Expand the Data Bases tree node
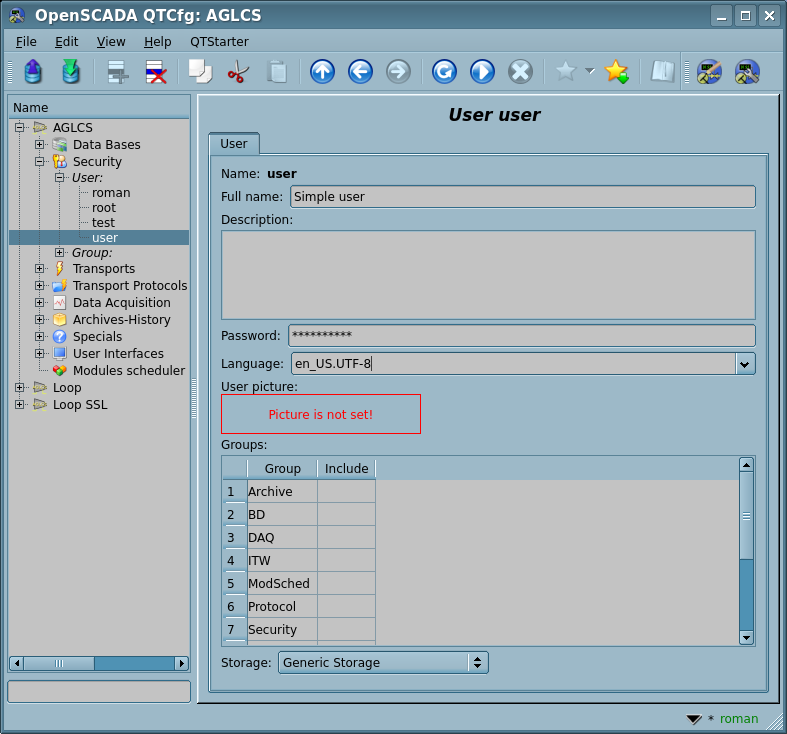Screen dimensions: 787x734 40,145
